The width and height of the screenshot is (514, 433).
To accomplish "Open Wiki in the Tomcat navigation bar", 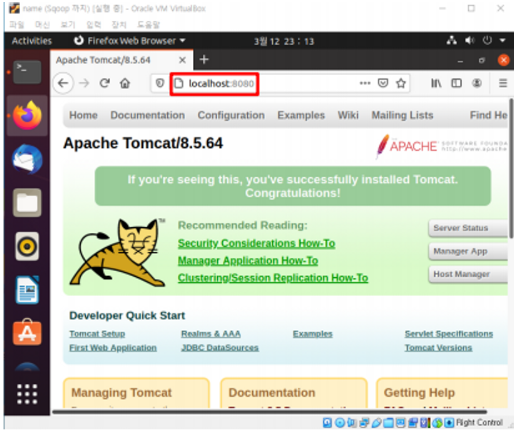I will [348, 115].
